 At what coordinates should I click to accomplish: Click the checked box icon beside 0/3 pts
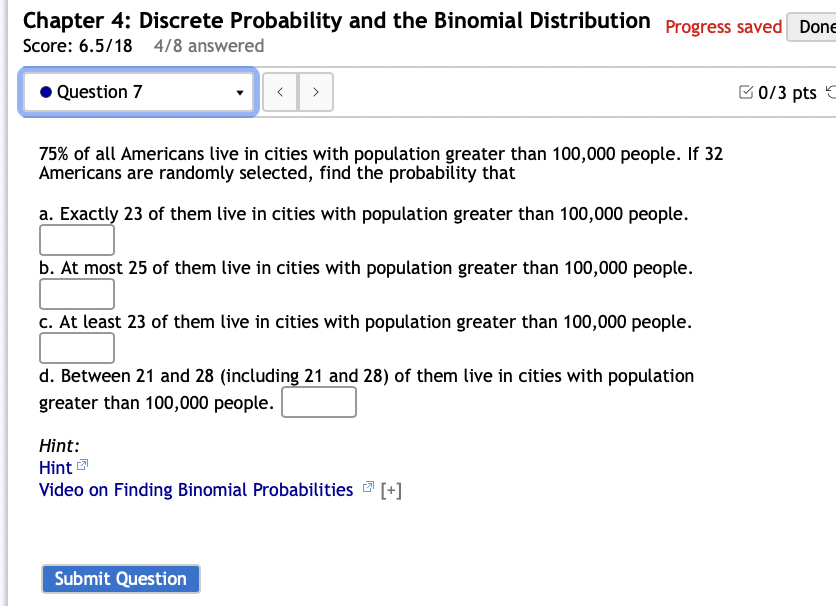746,91
